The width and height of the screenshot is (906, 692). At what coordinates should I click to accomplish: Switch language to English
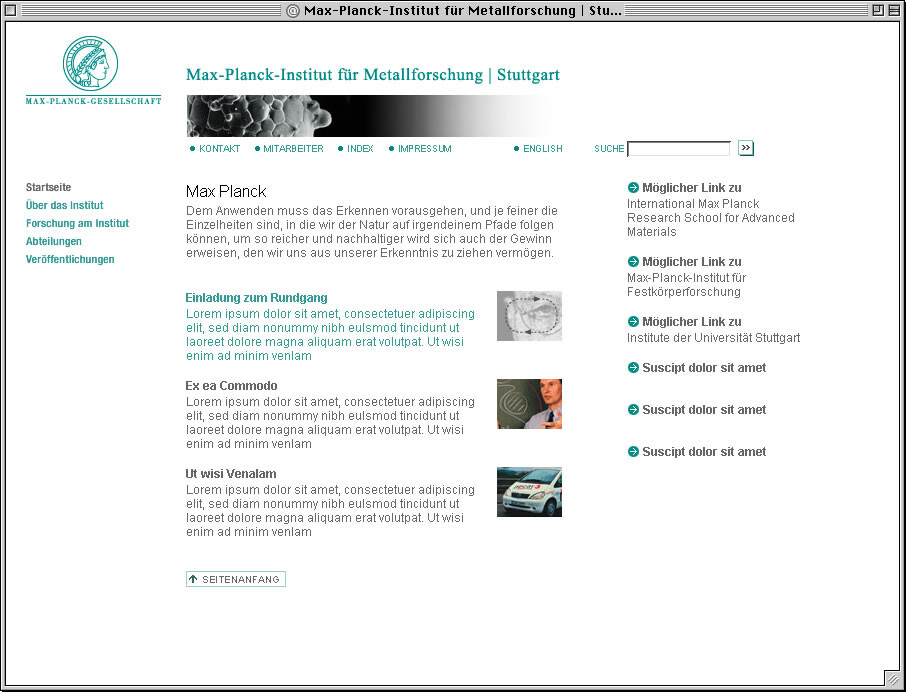543,148
